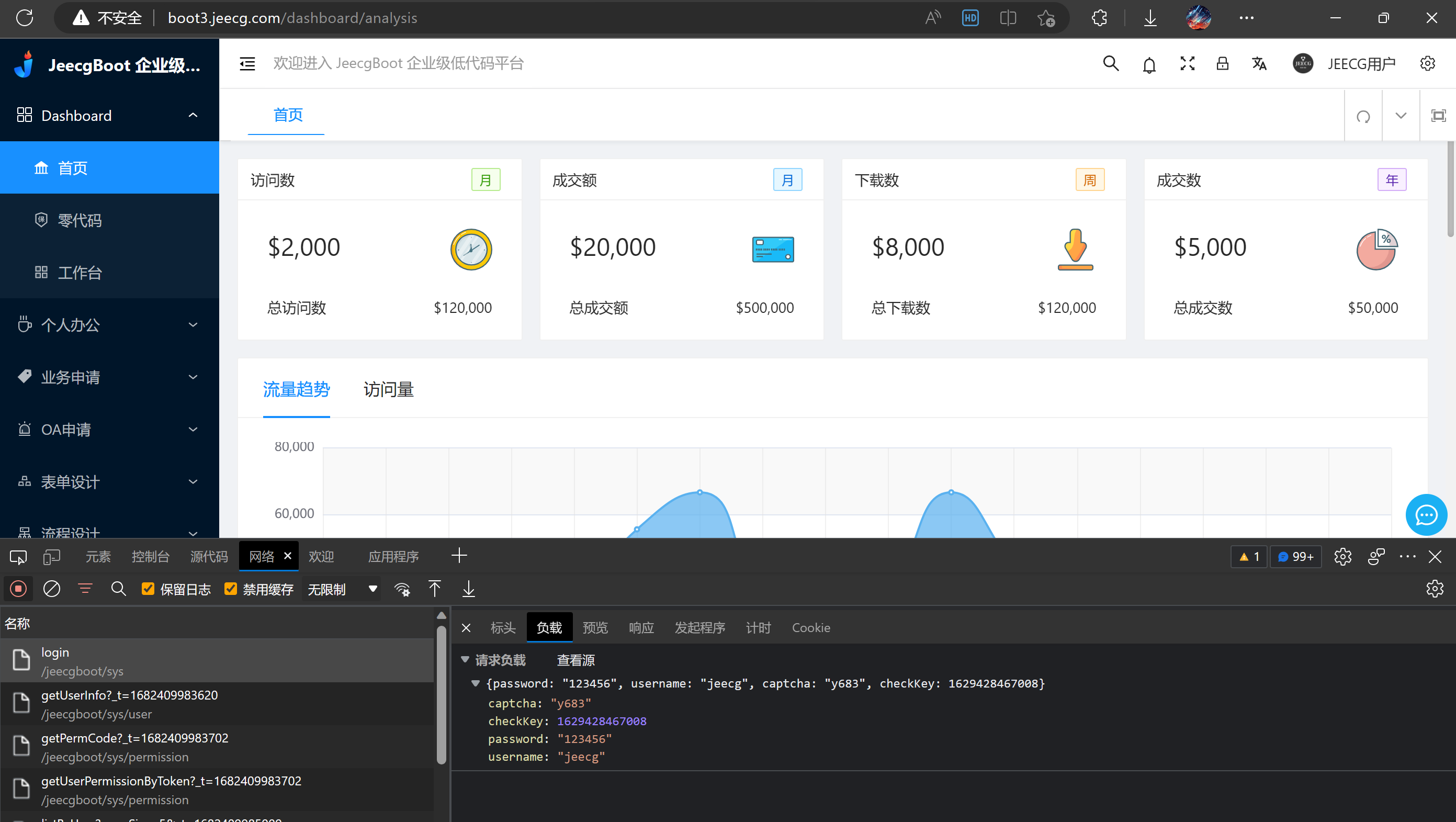Screen dimensions: 1456x822
Task: Open 工作台 in the sidebar
Action: (110, 273)
